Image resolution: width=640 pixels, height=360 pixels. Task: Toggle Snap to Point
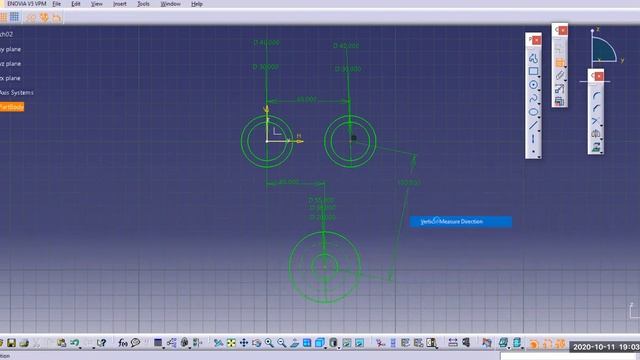pyautogui.click(x=15, y=17)
